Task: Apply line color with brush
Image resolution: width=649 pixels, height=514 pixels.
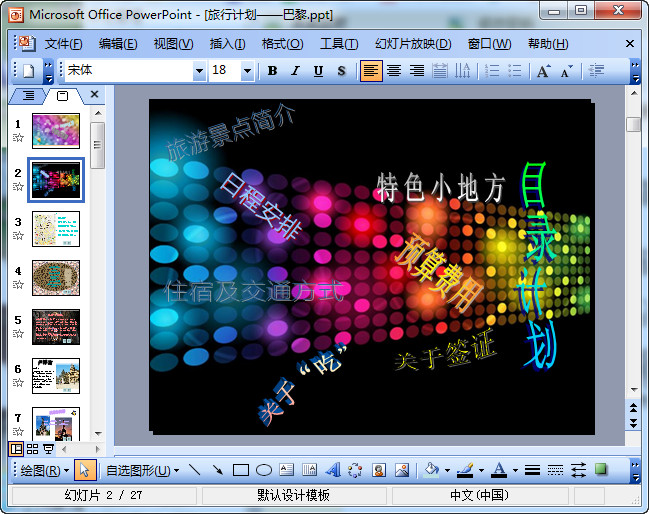Action: pyautogui.click(x=465, y=470)
